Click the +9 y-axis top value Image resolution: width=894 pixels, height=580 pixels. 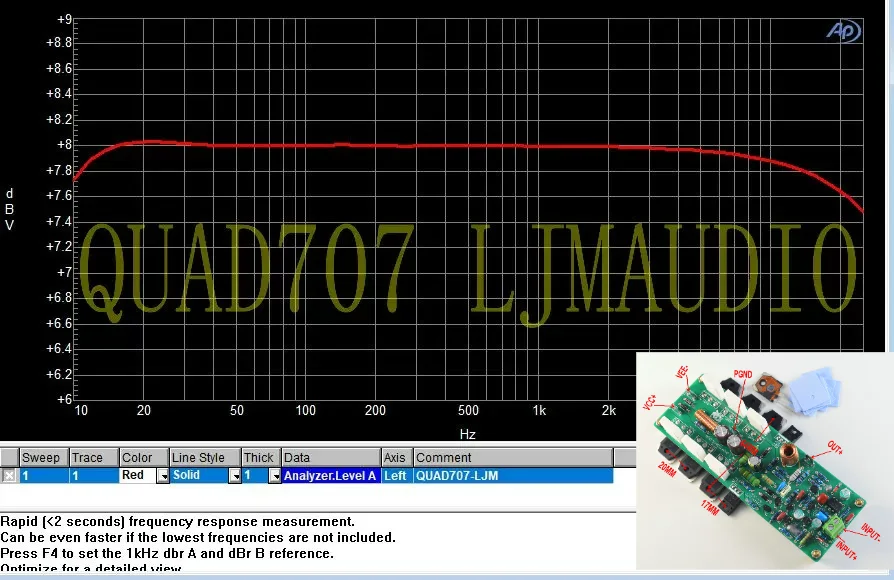point(64,19)
